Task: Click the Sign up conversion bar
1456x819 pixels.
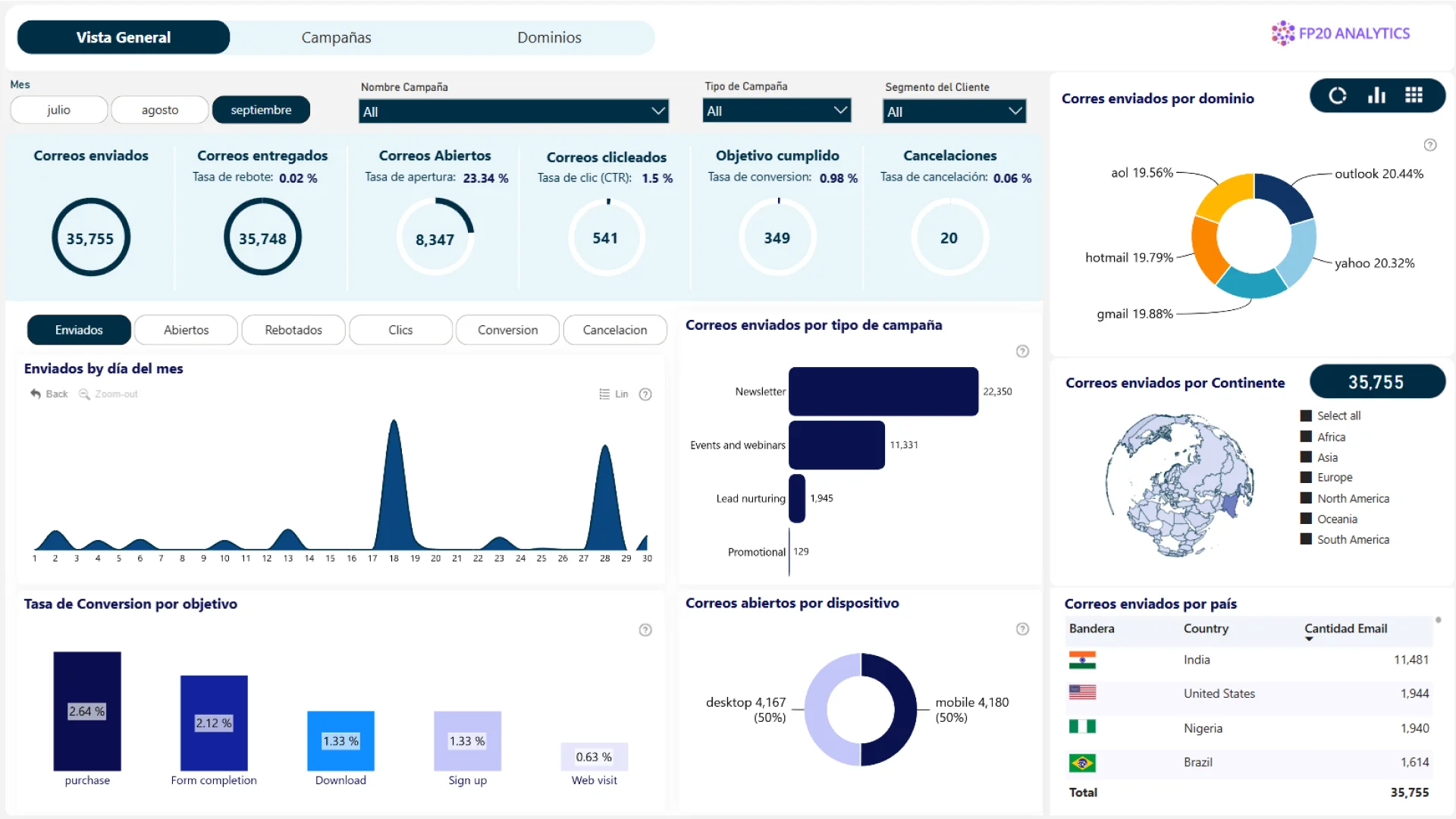Action: pos(467,741)
